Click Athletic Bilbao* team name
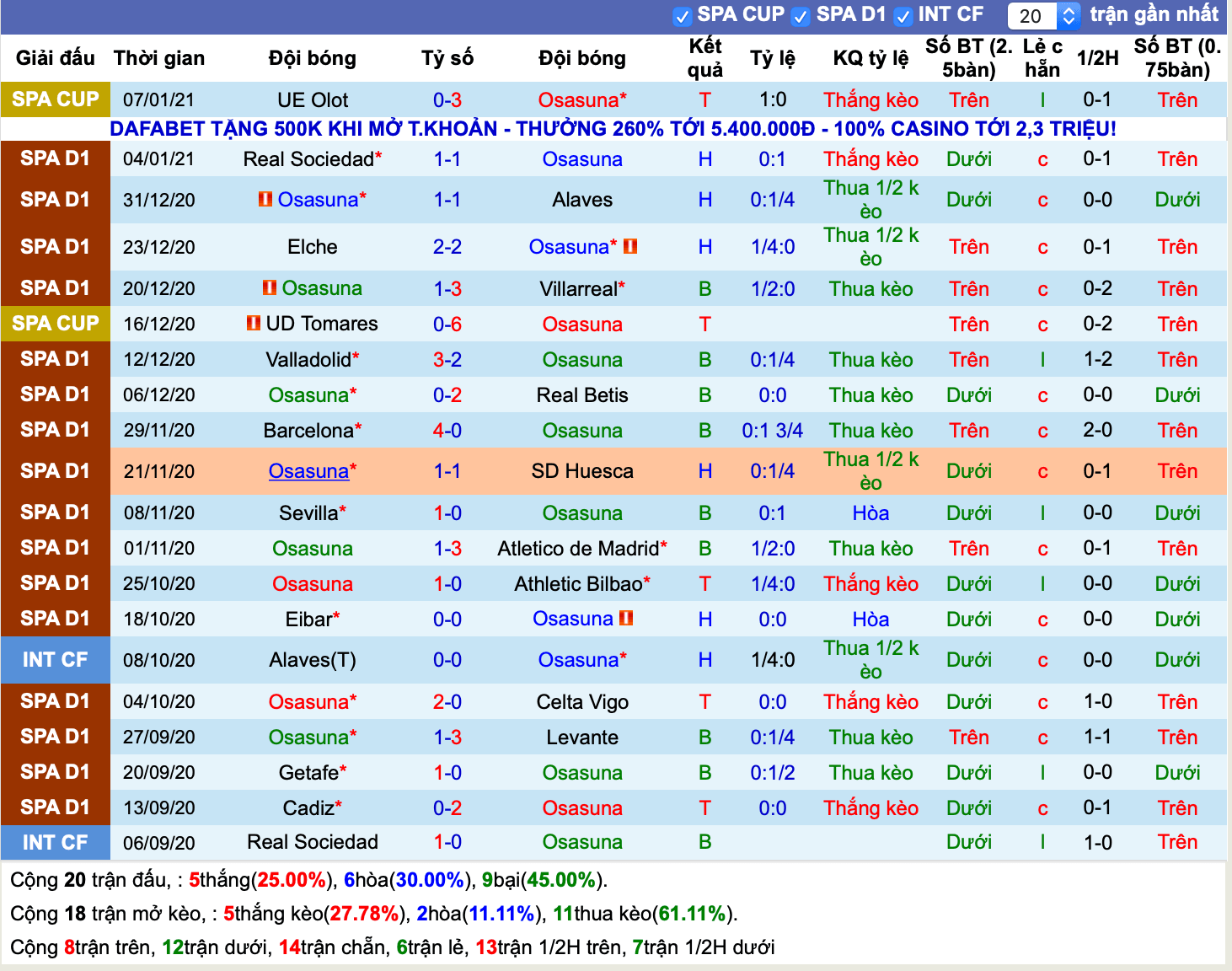 (x=582, y=584)
